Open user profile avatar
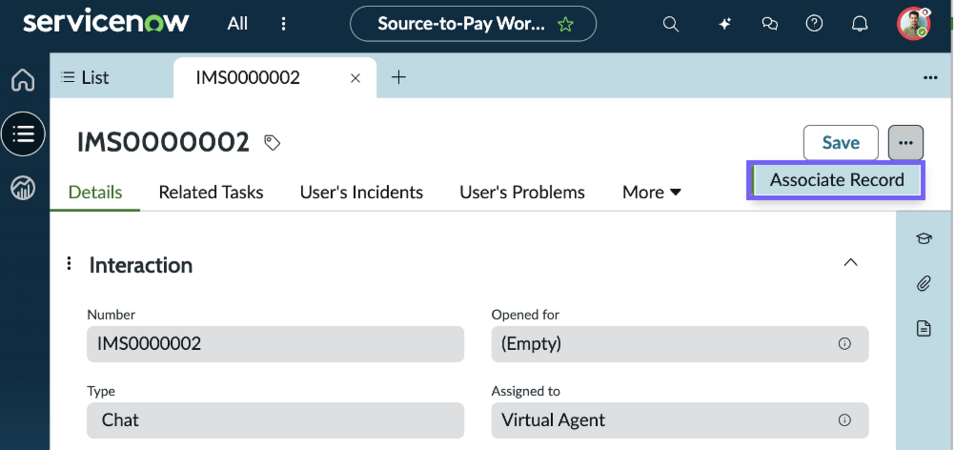Screen dimensions: 955x450 pos(913,24)
